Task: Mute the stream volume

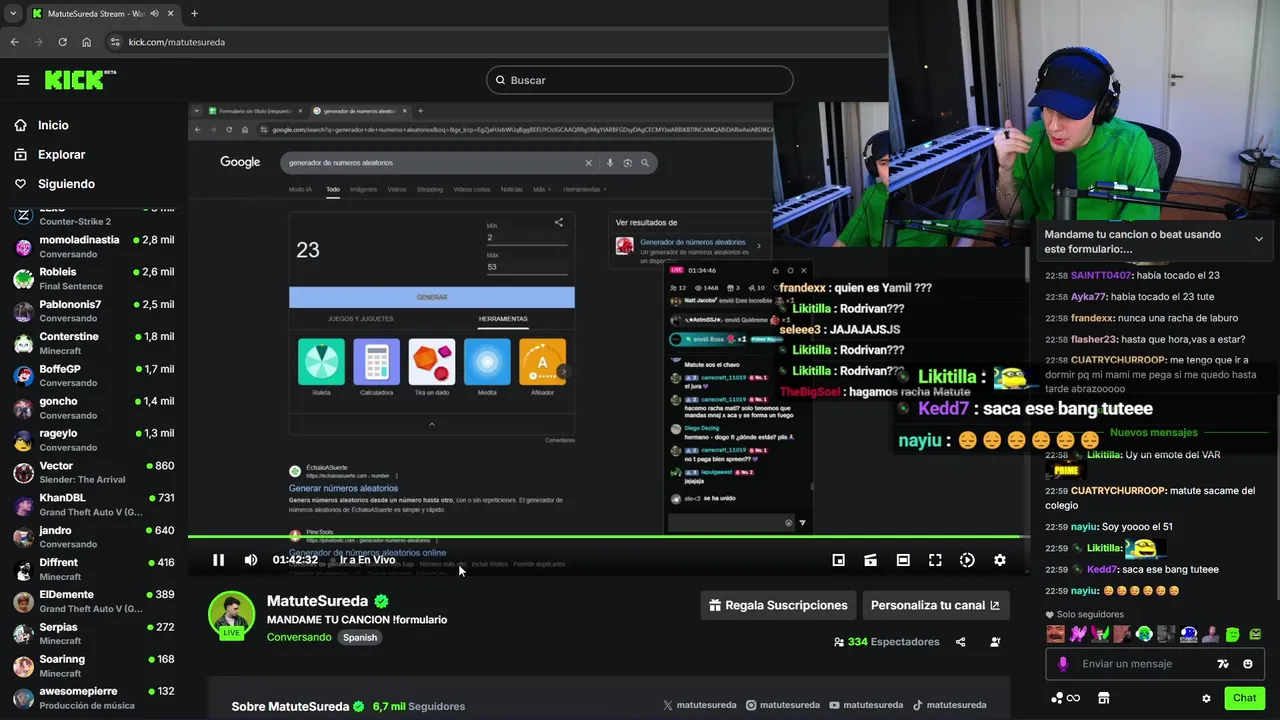Action: (x=250, y=560)
